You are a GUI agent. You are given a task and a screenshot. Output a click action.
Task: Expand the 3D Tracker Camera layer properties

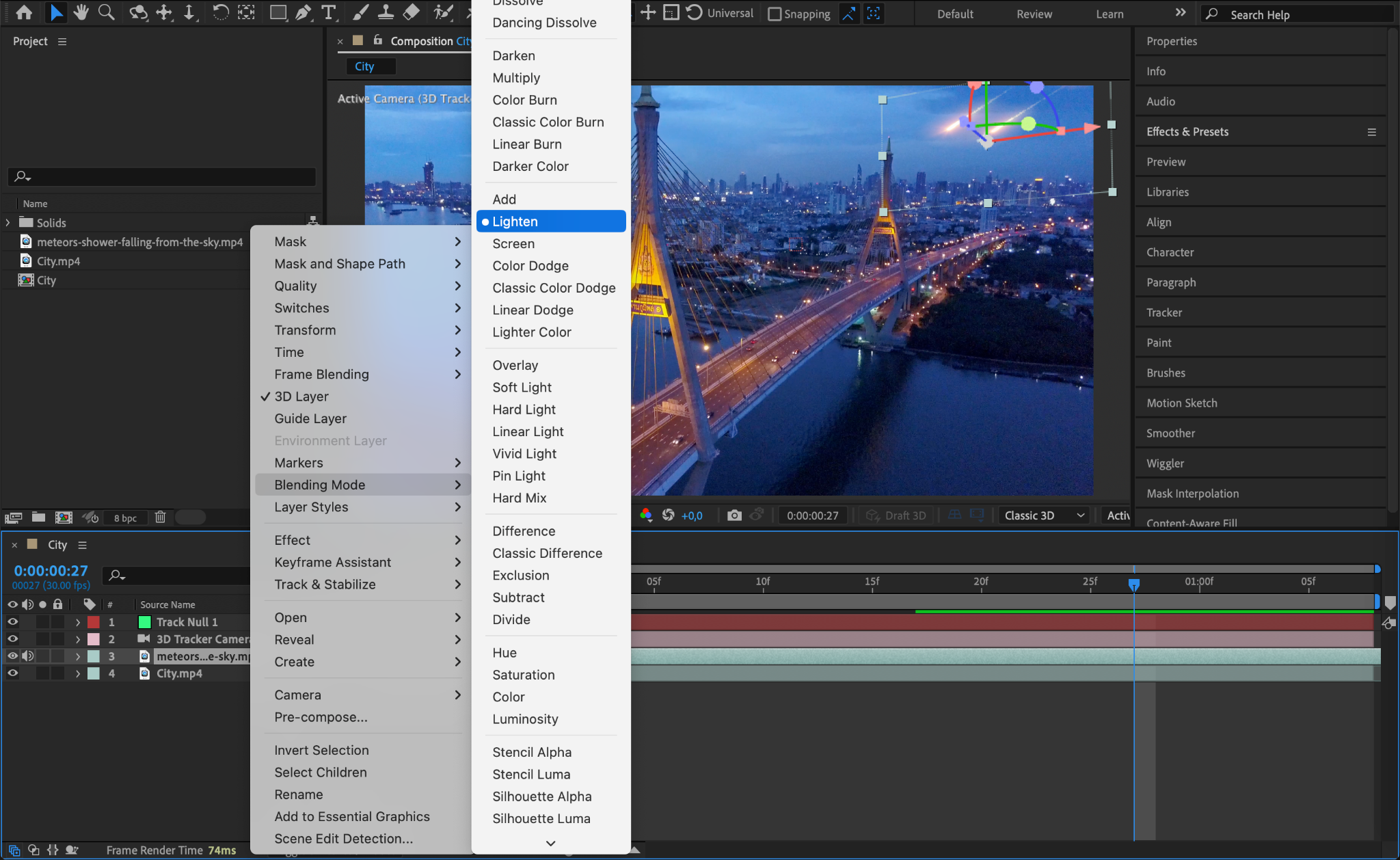(78, 639)
